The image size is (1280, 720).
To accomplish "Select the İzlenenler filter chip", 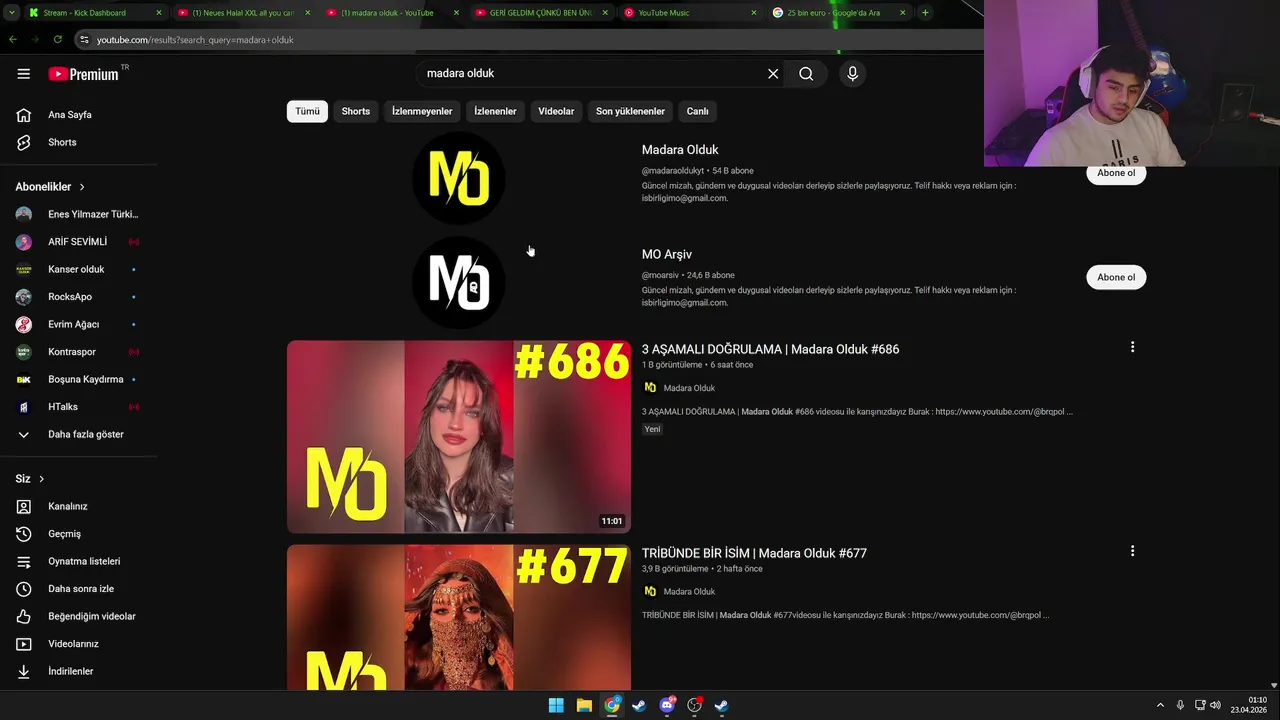I will [x=495, y=111].
